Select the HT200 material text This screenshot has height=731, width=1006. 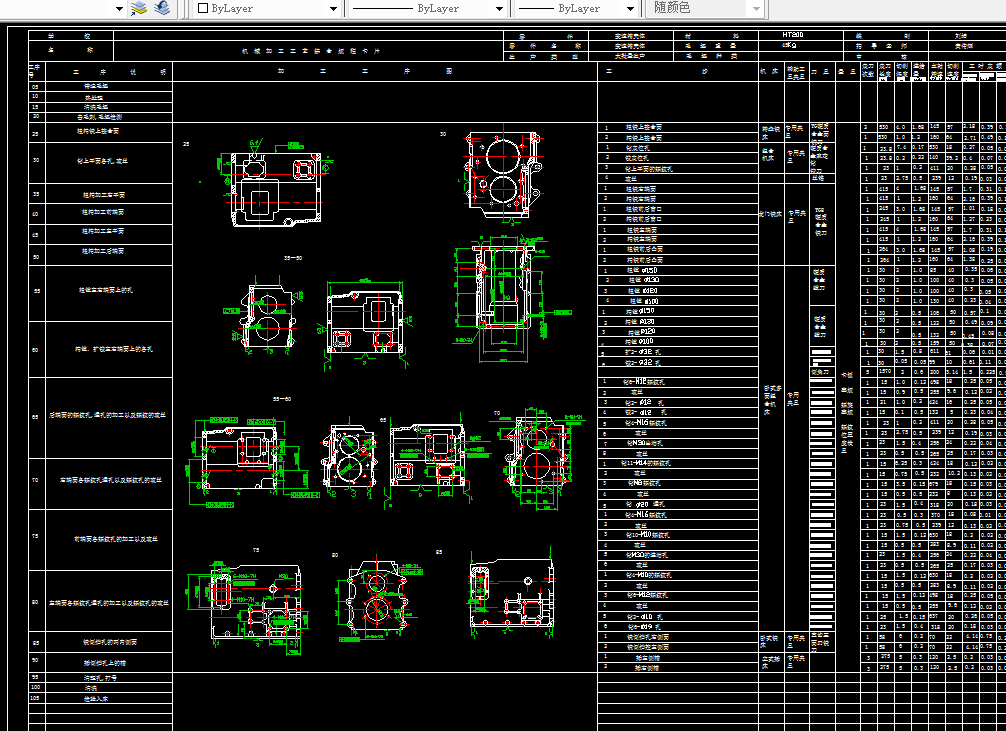pyautogui.click(x=793, y=35)
